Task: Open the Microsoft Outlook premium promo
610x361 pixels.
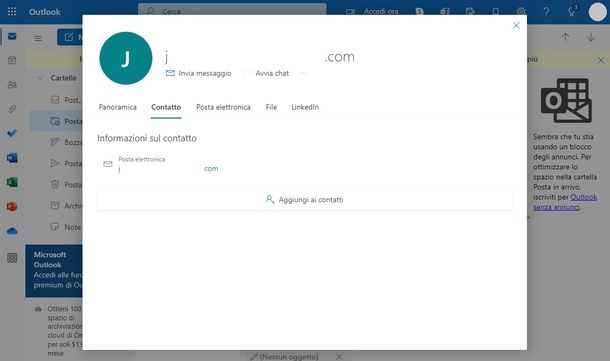Action: (x=54, y=270)
